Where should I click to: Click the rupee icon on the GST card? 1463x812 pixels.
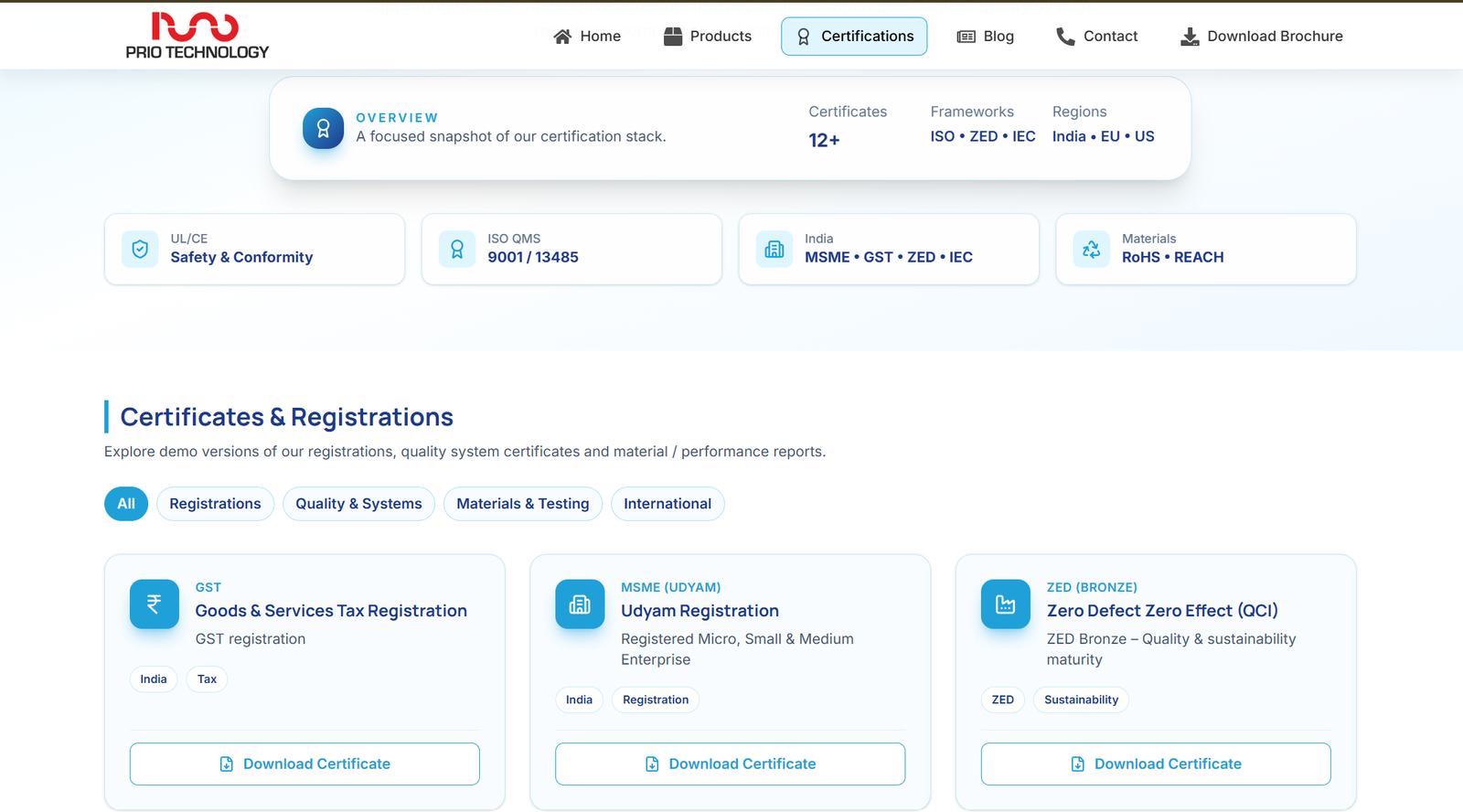coord(155,604)
